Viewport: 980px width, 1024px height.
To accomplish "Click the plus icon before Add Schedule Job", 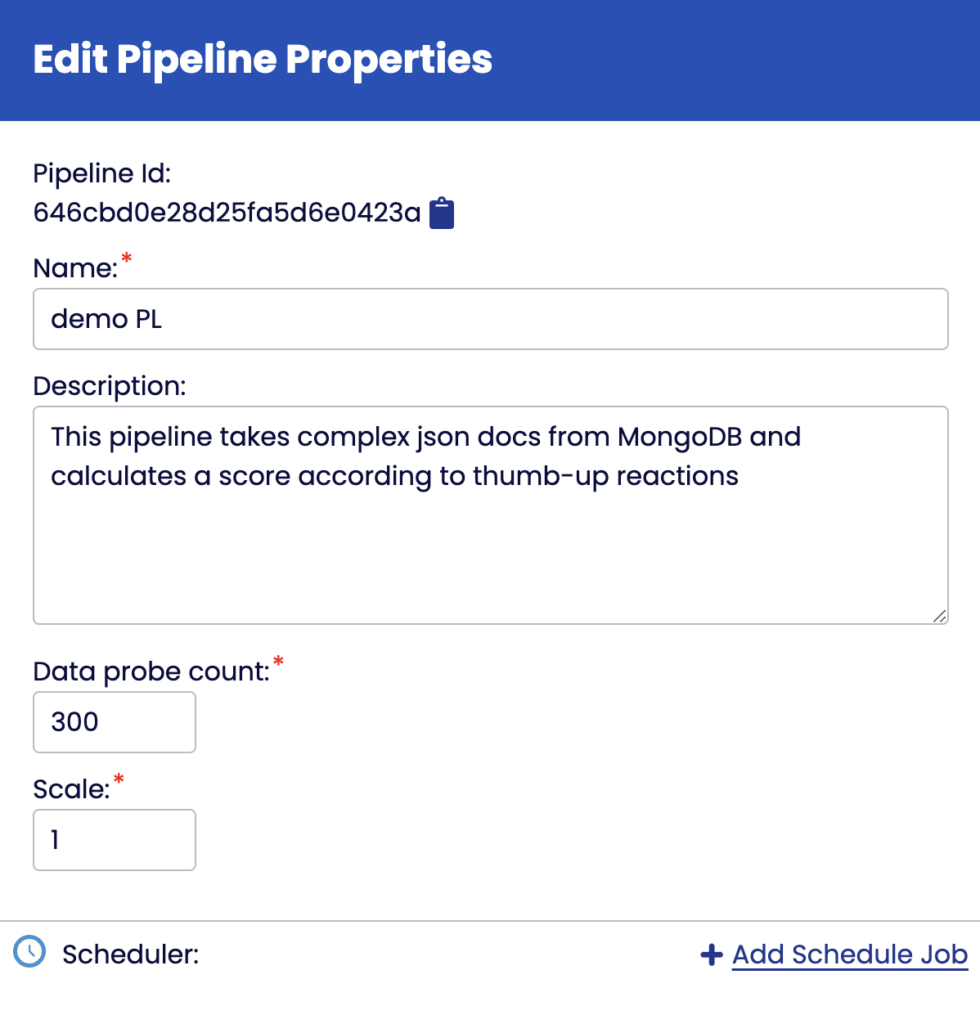I will (x=712, y=955).
